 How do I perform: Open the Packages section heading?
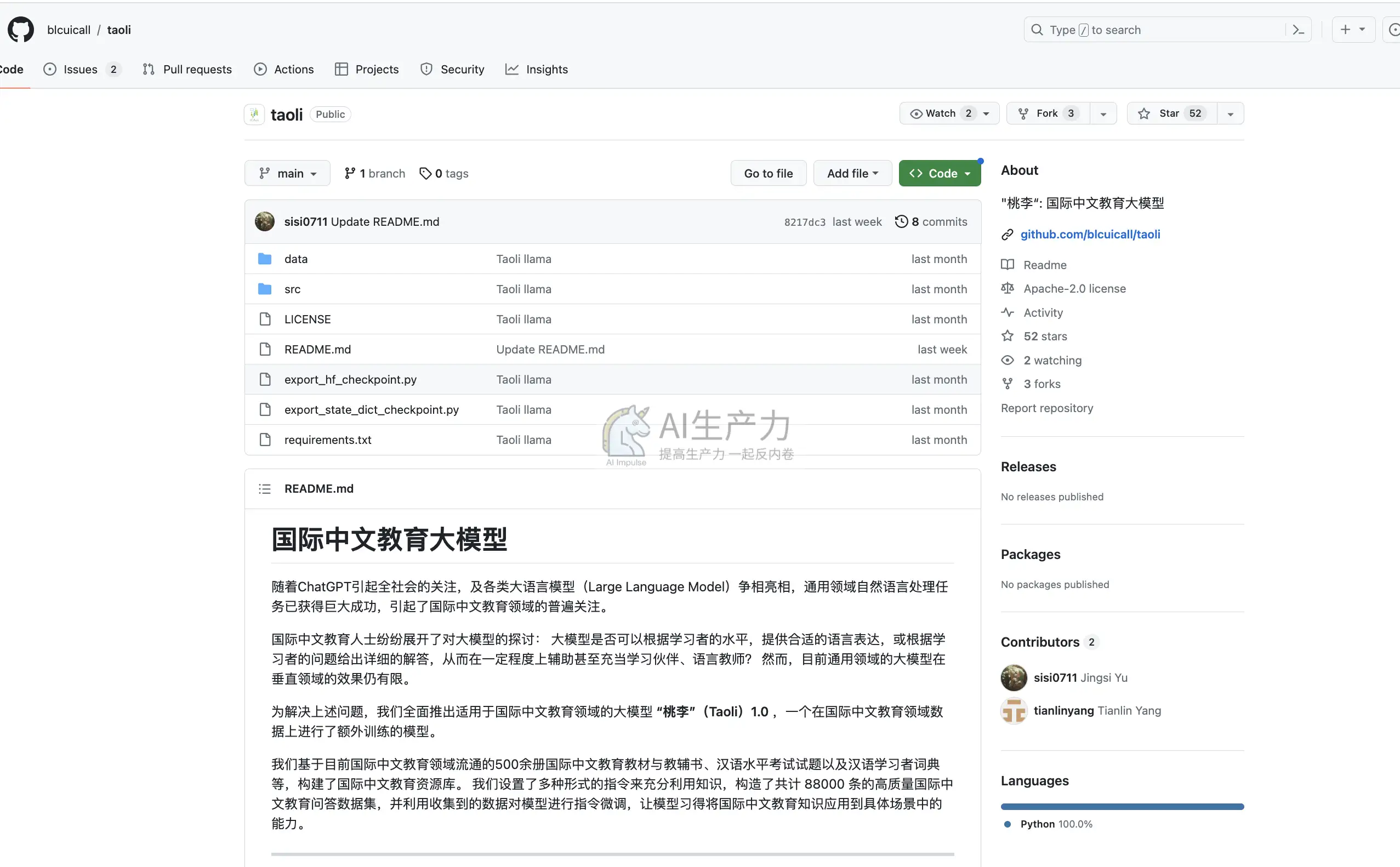[1031, 555]
